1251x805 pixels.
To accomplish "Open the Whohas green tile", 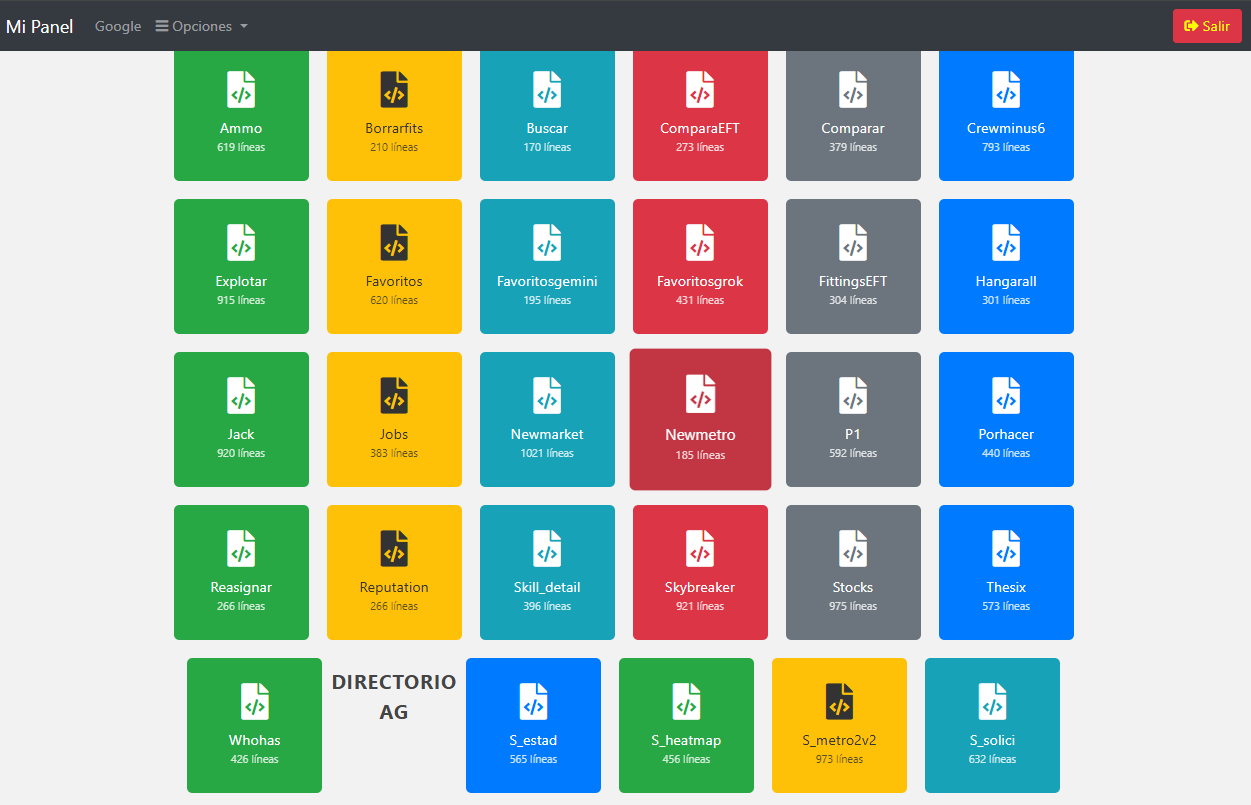I will (254, 726).
